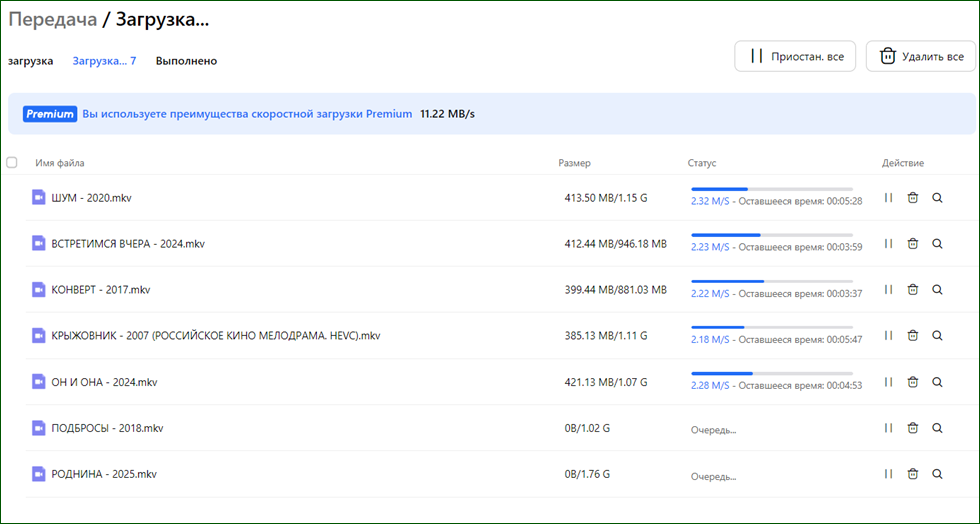
Task: Click the size value 421.13 MB/1.07 G
Action: coord(606,382)
